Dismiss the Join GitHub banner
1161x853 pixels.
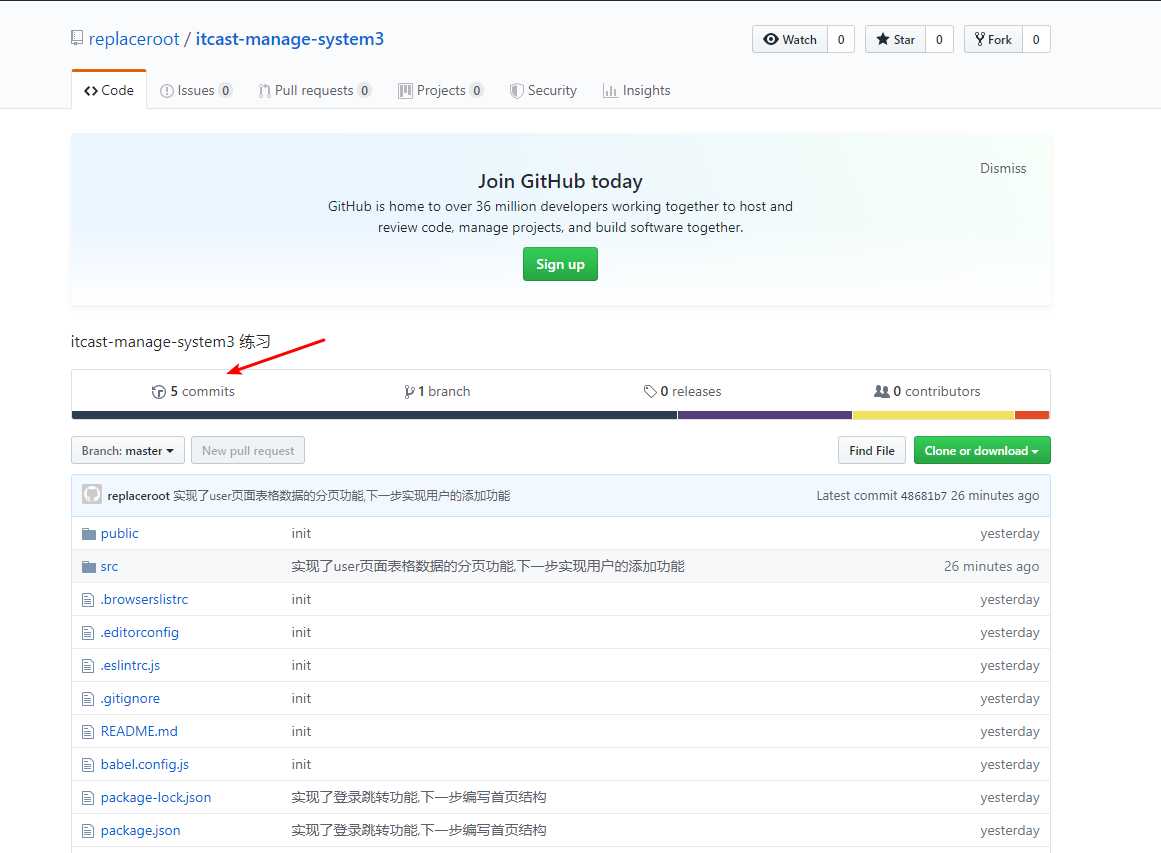[1003, 168]
